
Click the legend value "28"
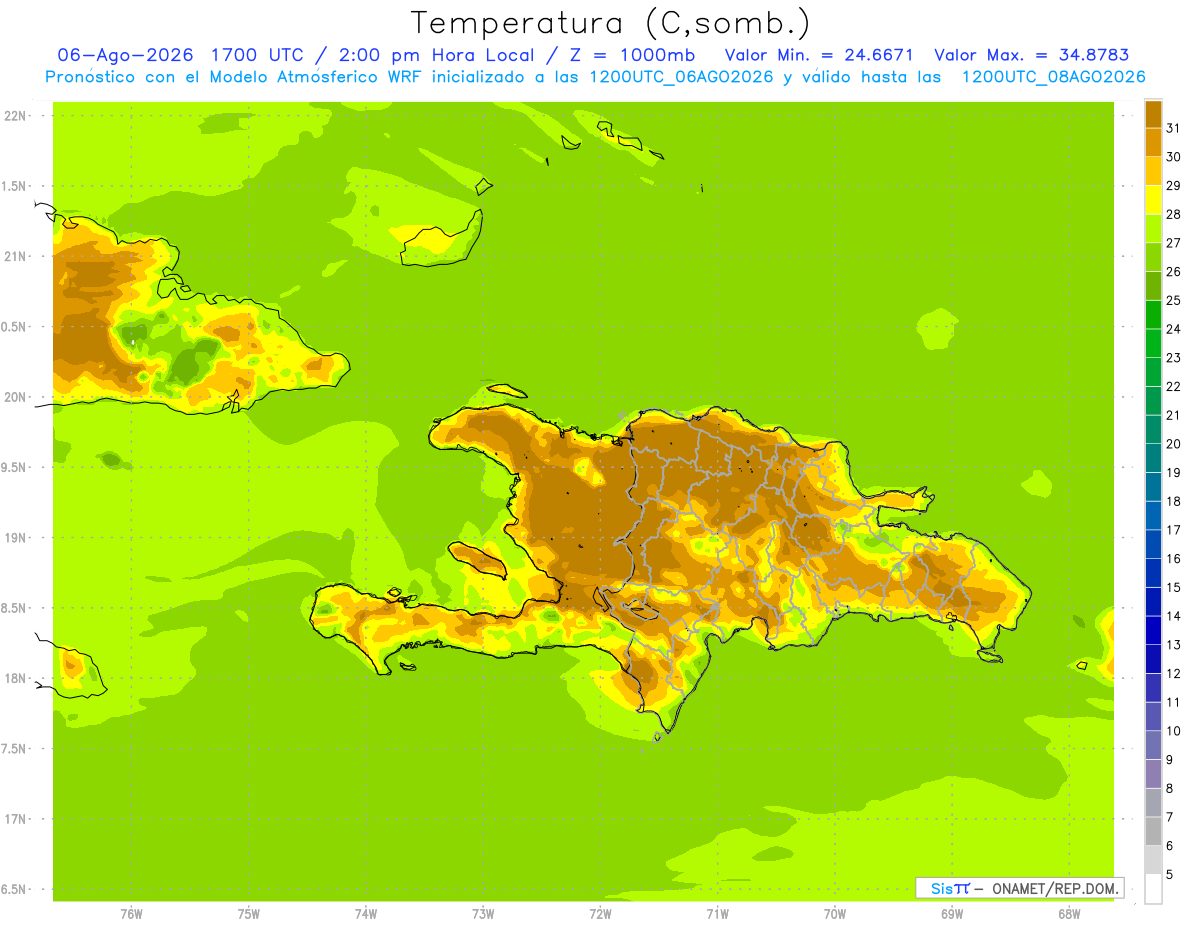click(x=1173, y=214)
